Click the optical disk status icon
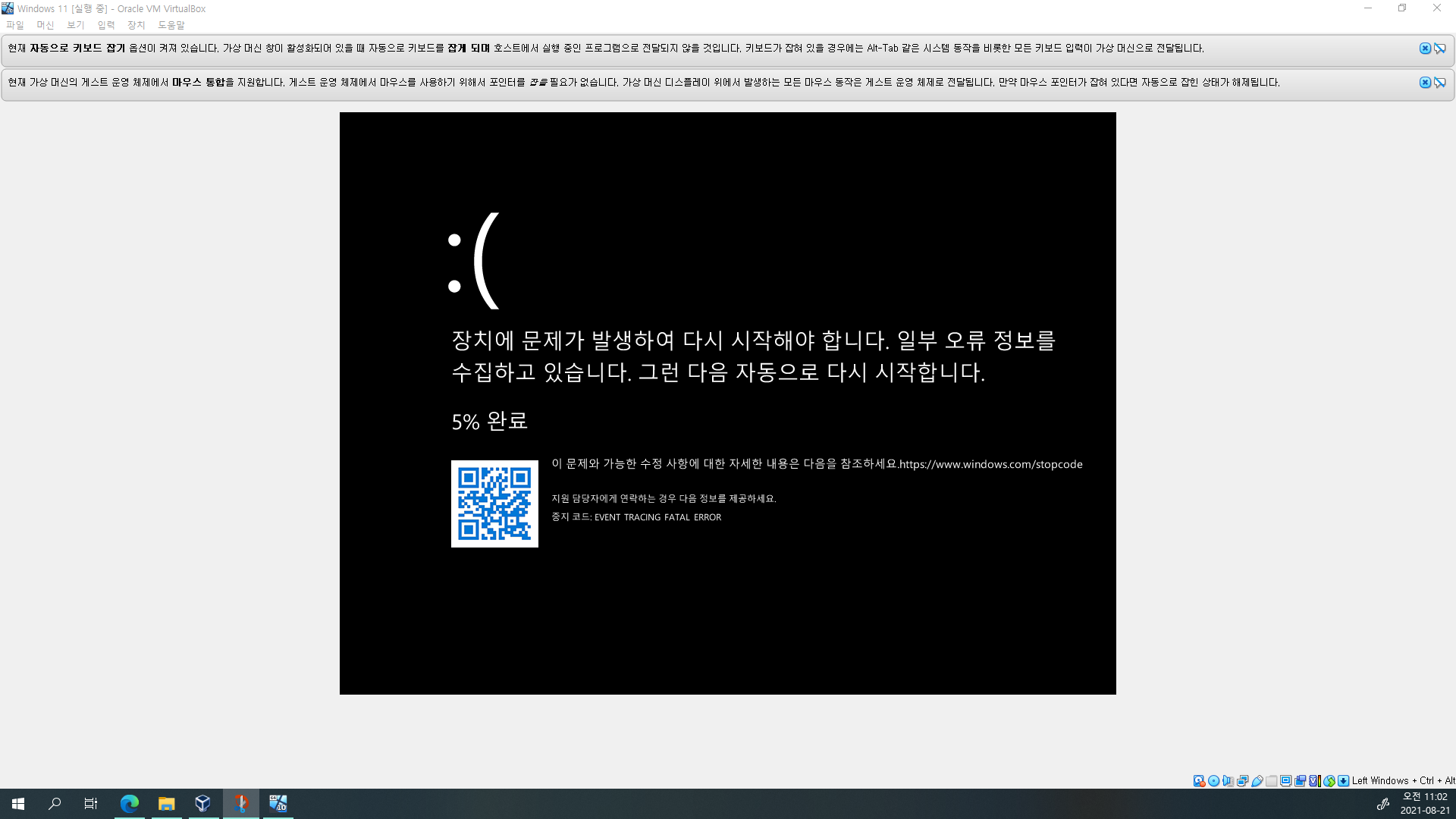 pos(1213,780)
